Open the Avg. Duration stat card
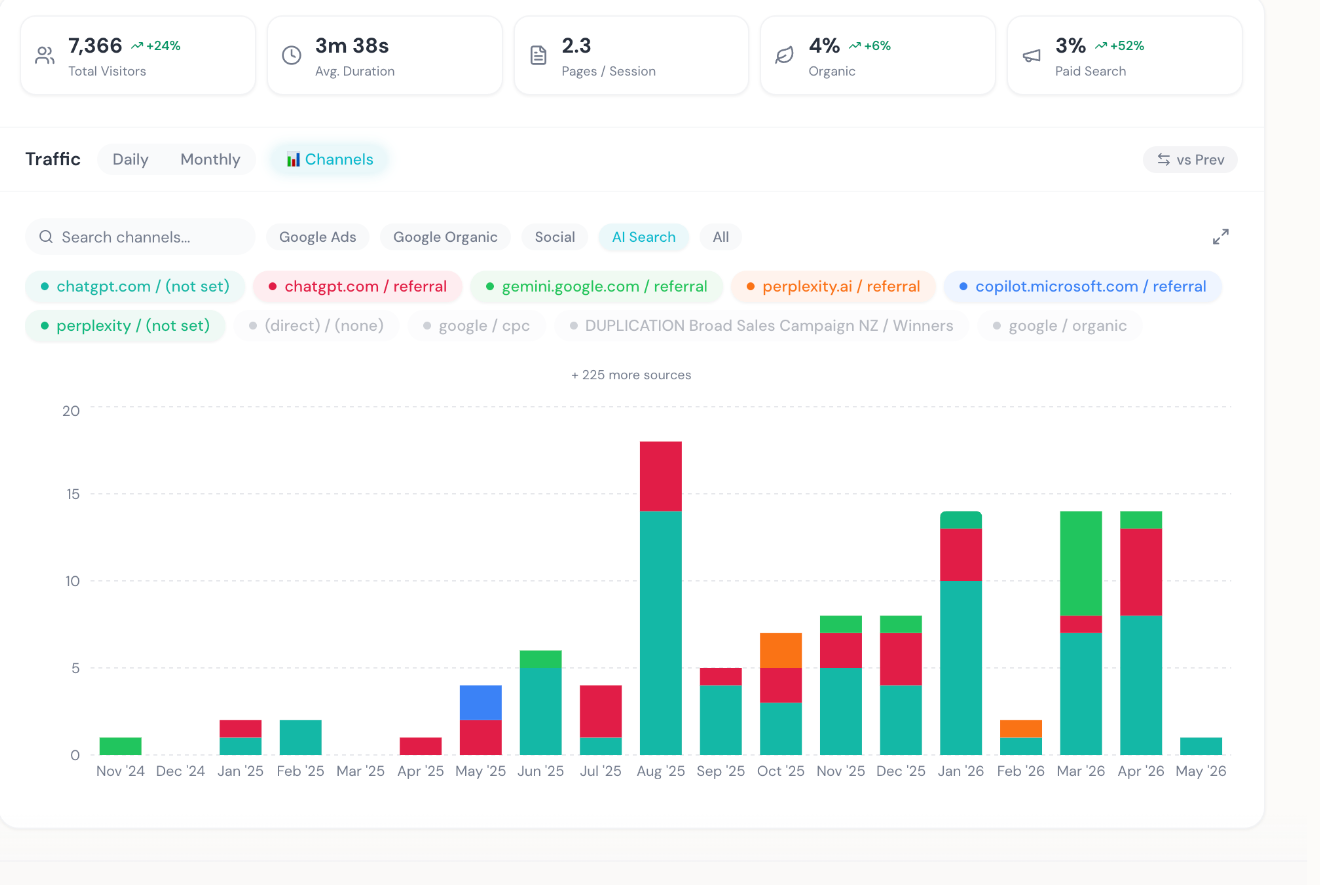The height and width of the screenshot is (885, 1320). (x=385, y=56)
